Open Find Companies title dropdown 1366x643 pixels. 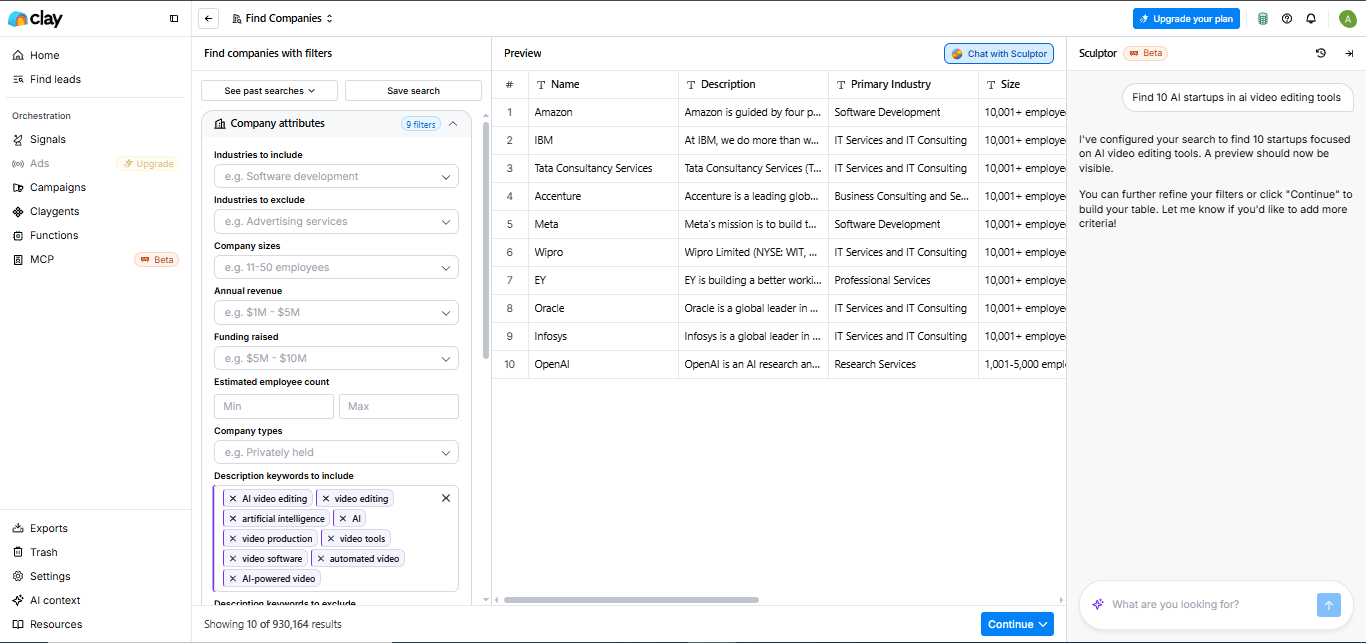[x=282, y=18]
